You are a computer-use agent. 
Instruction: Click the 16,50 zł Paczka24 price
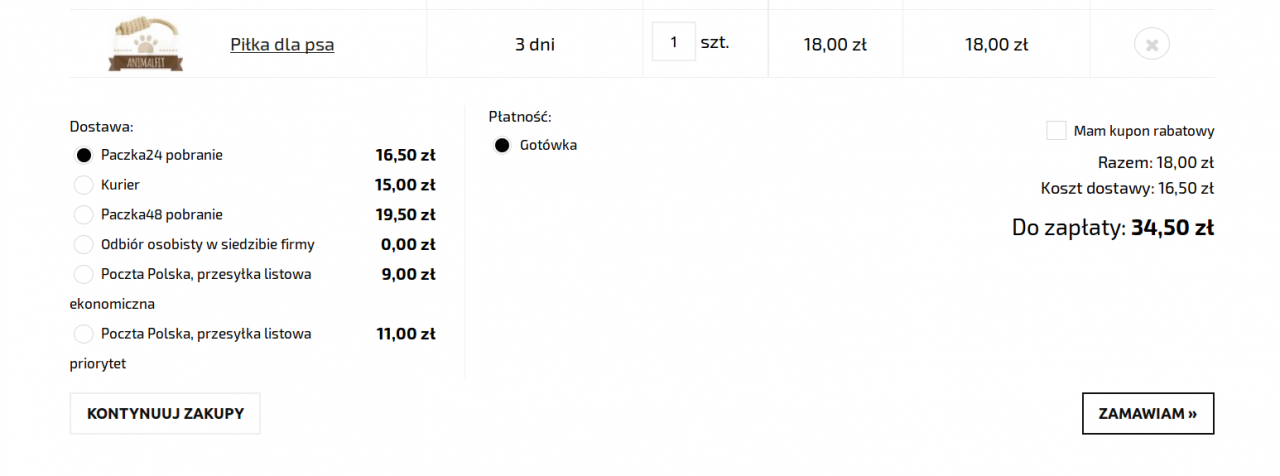coord(406,155)
